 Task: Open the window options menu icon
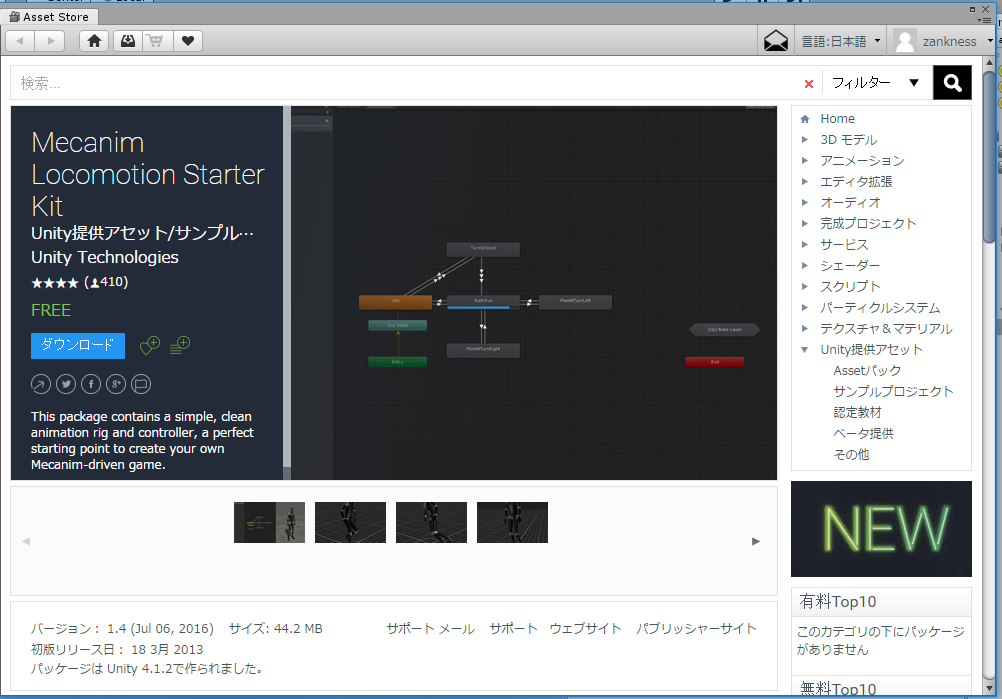985,20
